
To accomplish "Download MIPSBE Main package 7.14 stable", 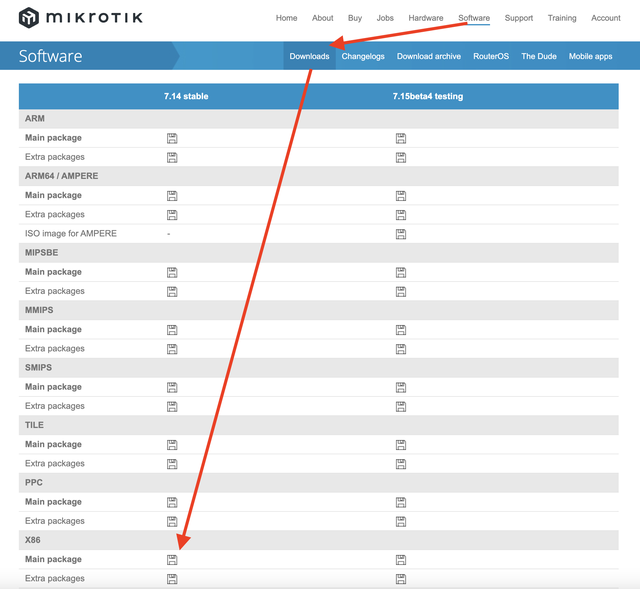I will tap(172, 273).
